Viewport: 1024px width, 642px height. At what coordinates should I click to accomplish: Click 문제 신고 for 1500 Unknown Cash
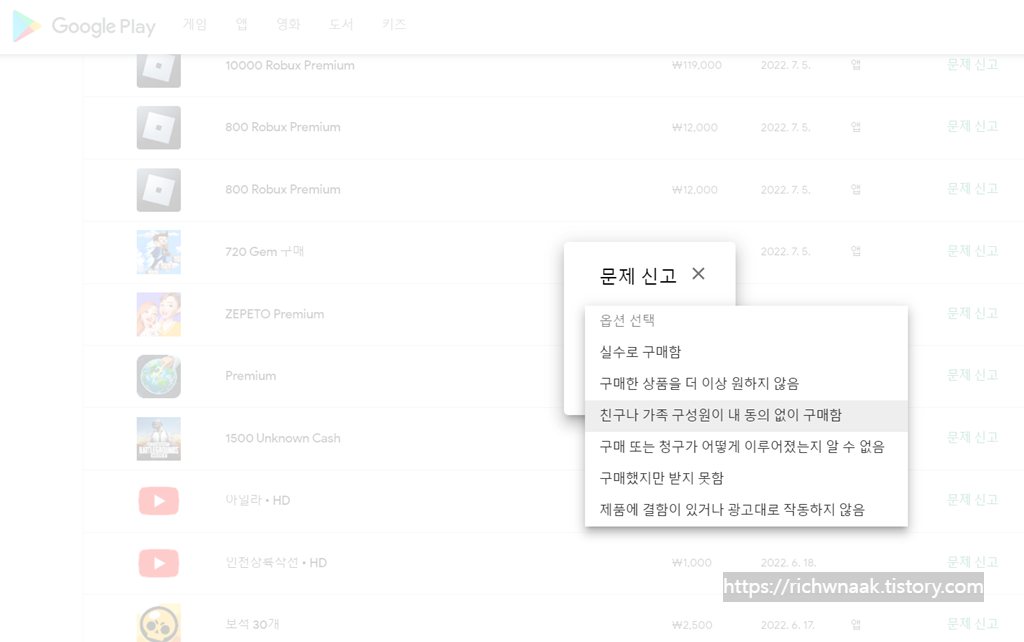972,438
